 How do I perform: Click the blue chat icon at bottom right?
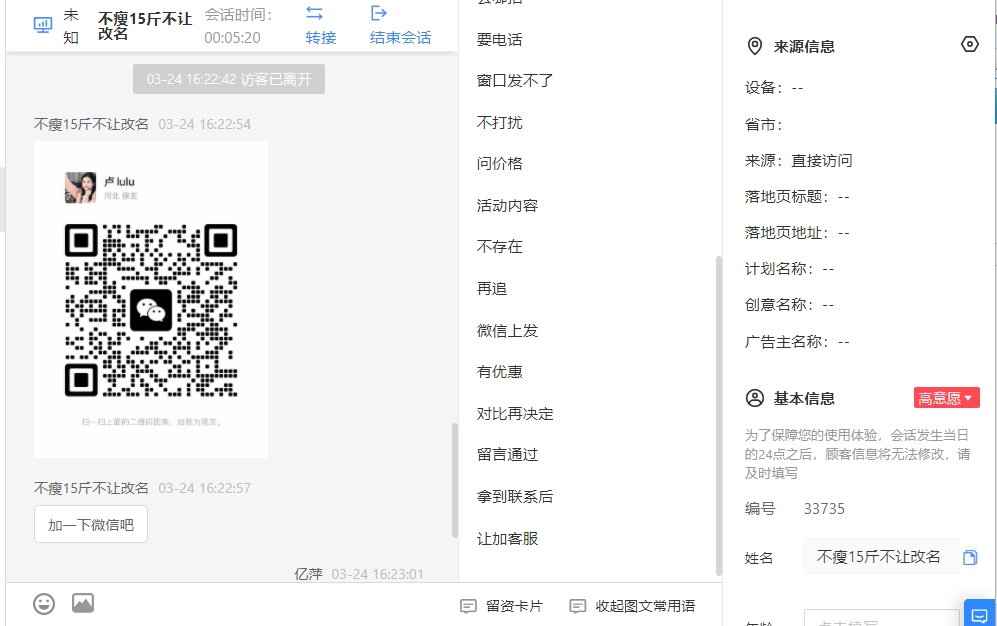pos(980,614)
